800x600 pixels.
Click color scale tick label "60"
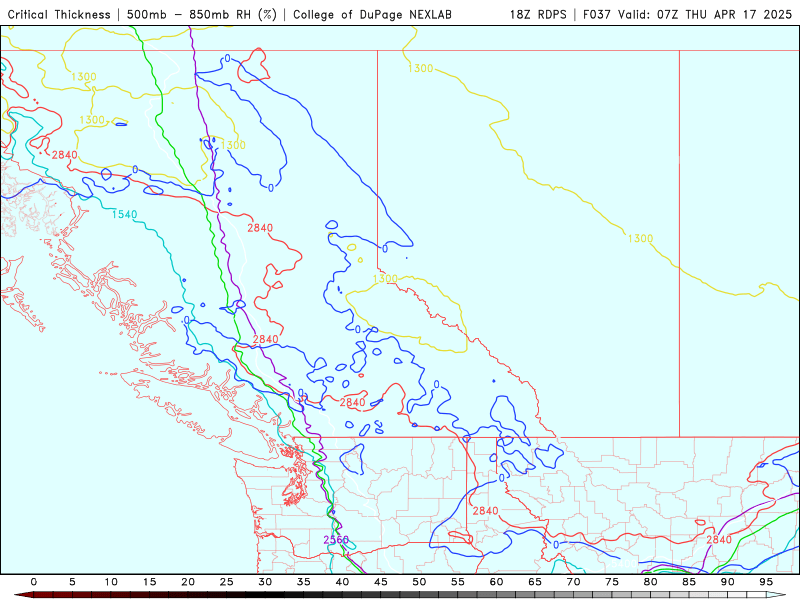(496, 582)
